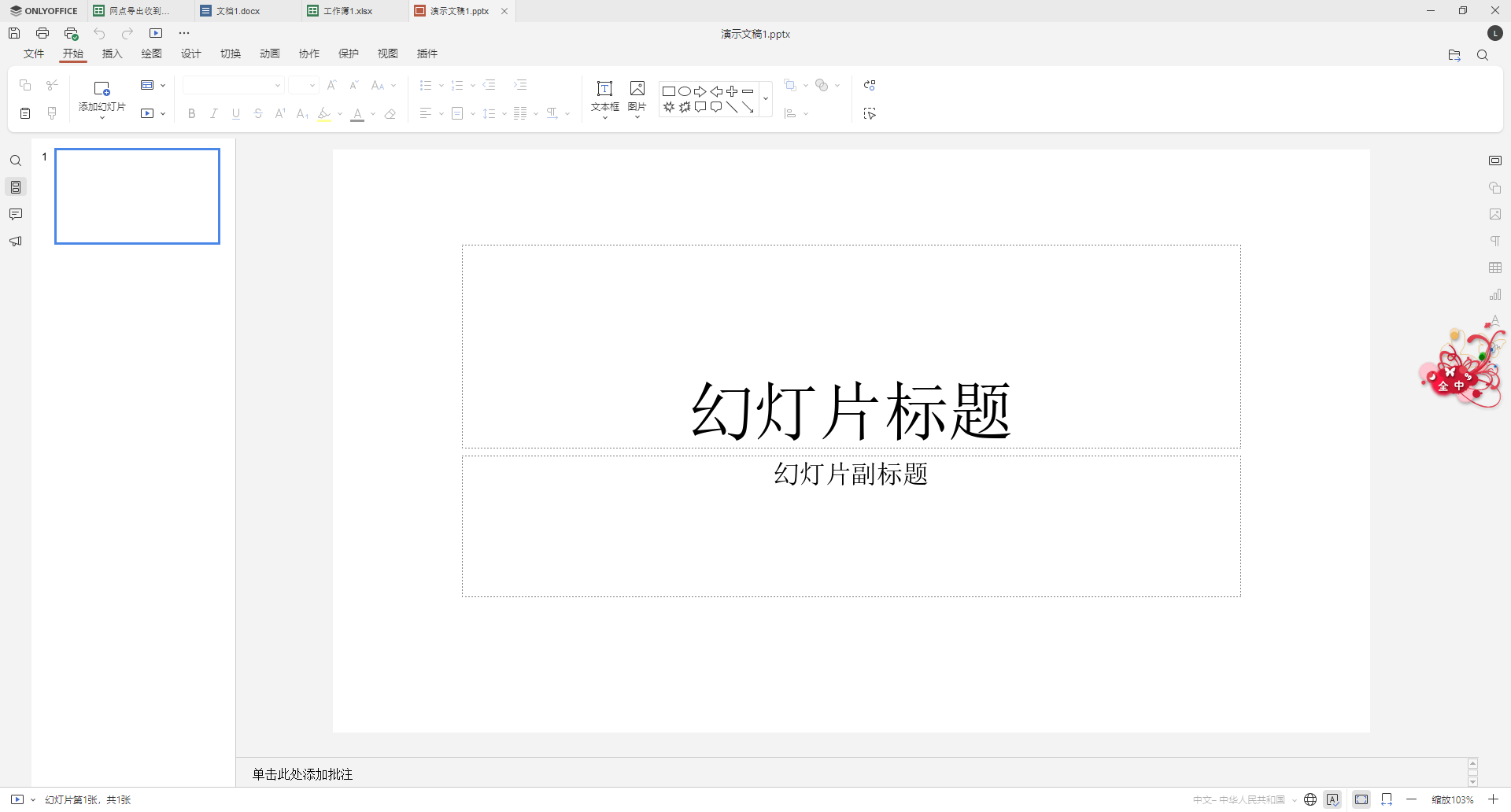This screenshot has width=1511, height=812.
Task: Expand the shapes gallery dropdown arrow
Action: pos(766,99)
